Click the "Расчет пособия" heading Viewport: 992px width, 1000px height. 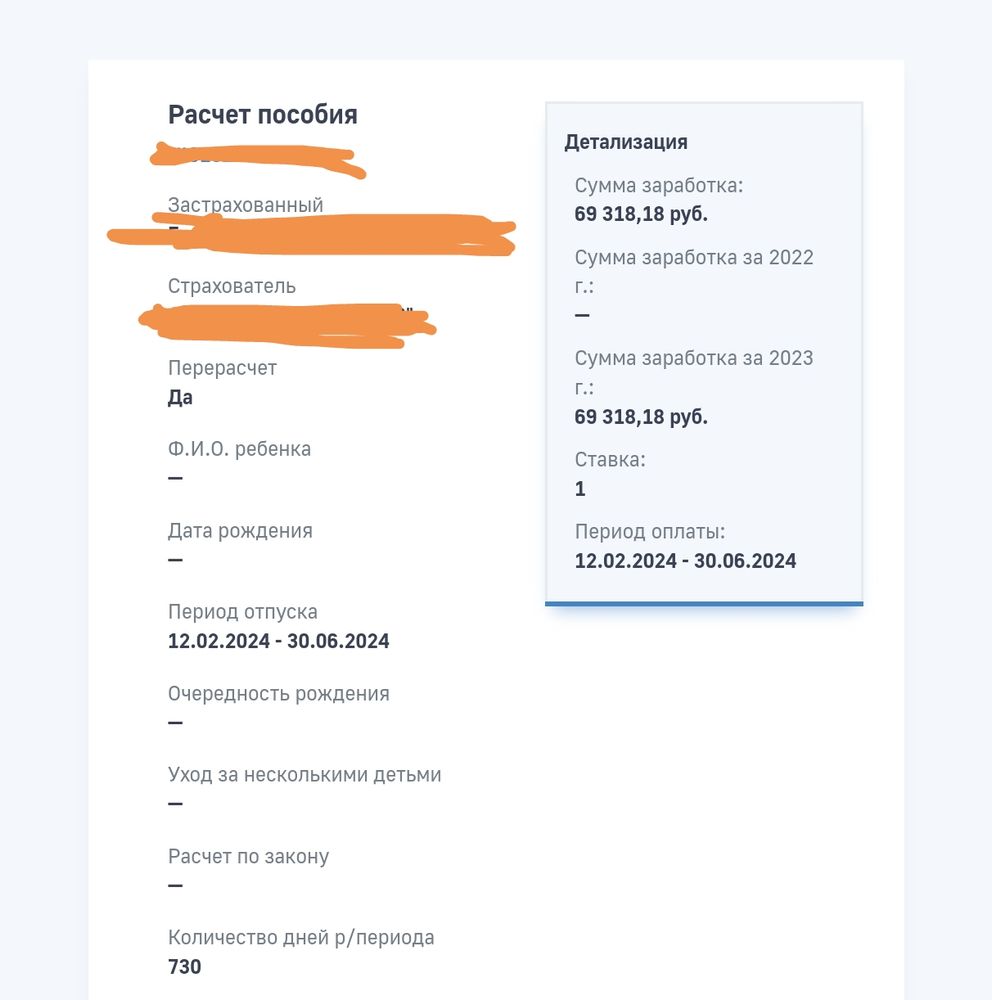pyautogui.click(x=262, y=115)
